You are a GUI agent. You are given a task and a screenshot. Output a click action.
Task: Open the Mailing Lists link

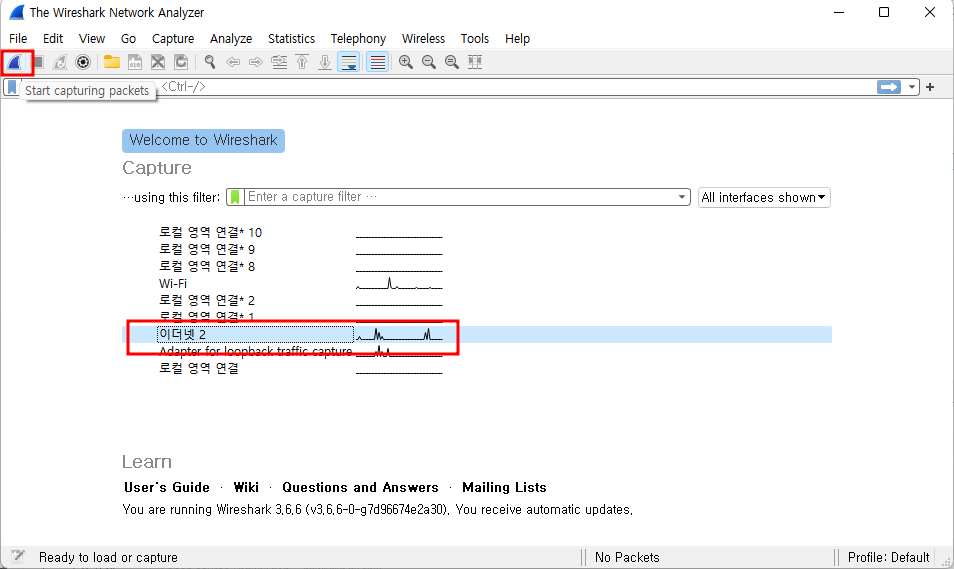tap(504, 487)
